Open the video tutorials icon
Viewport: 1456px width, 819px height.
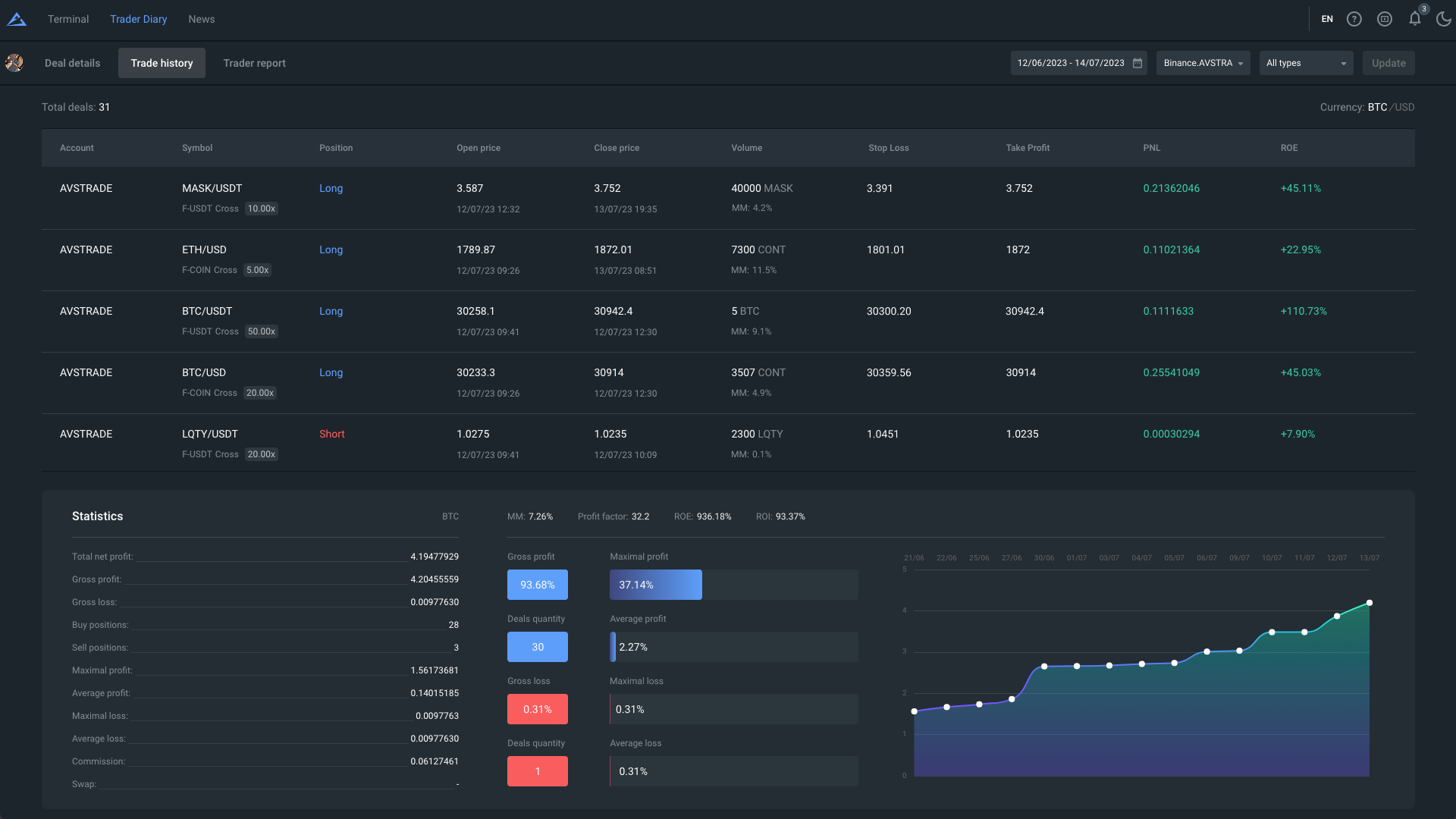[x=1384, y=20]
